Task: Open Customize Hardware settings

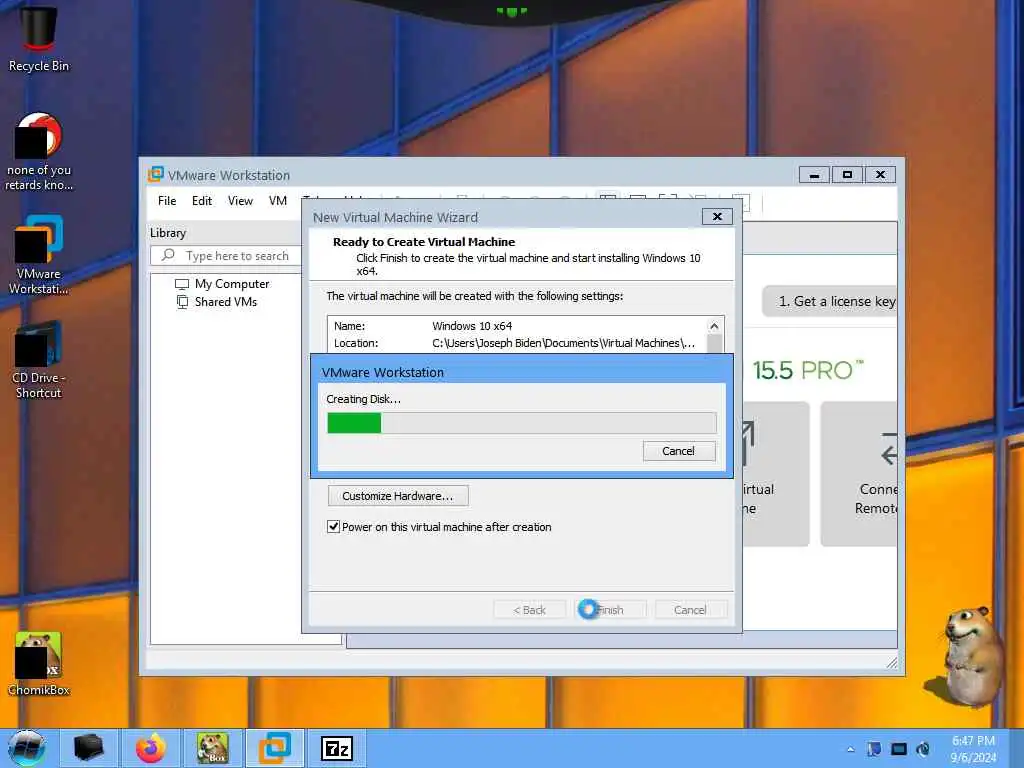Action: click(x=398, y=496)
